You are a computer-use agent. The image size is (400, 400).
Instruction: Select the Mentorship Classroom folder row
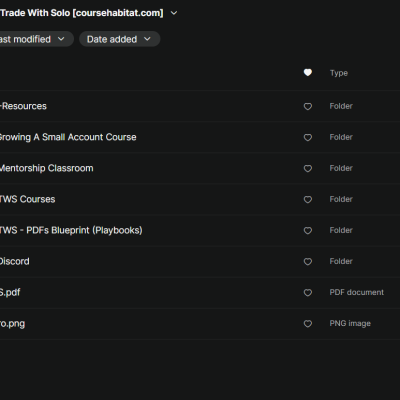[x=200, y=168]
